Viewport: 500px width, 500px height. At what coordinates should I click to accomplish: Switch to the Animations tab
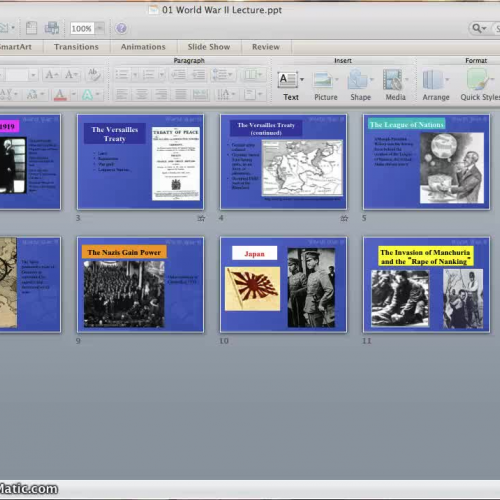(x=143, y=47)
